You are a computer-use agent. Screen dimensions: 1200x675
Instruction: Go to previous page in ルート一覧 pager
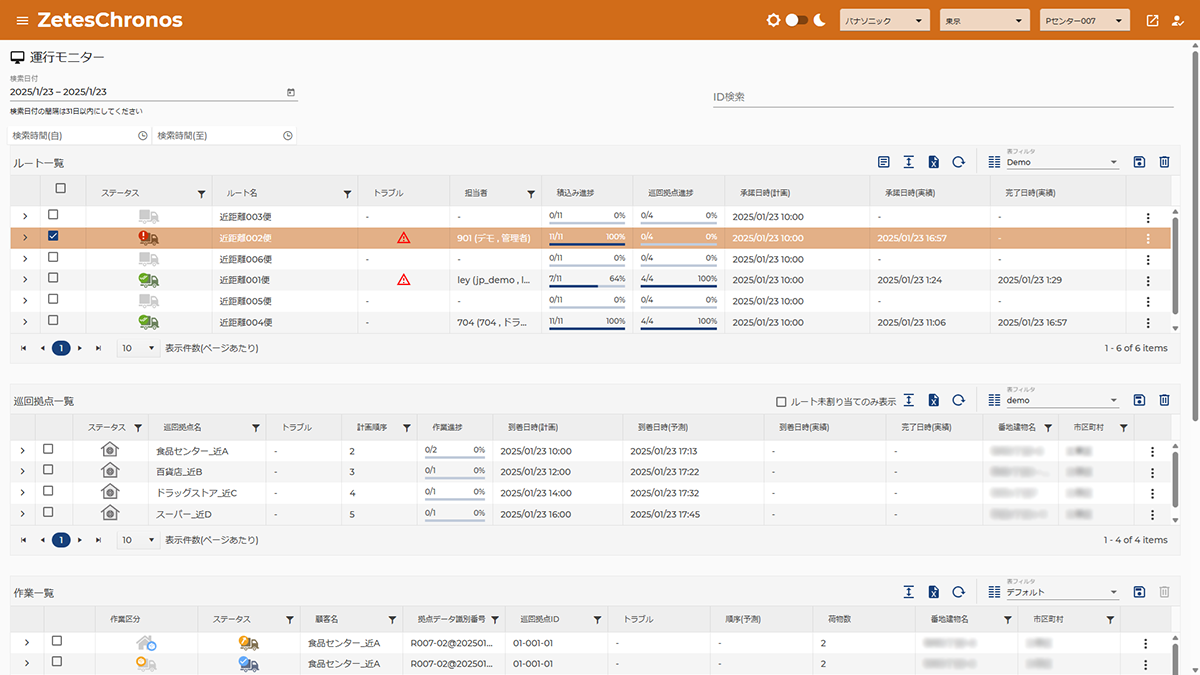click(x=43, y=348)
